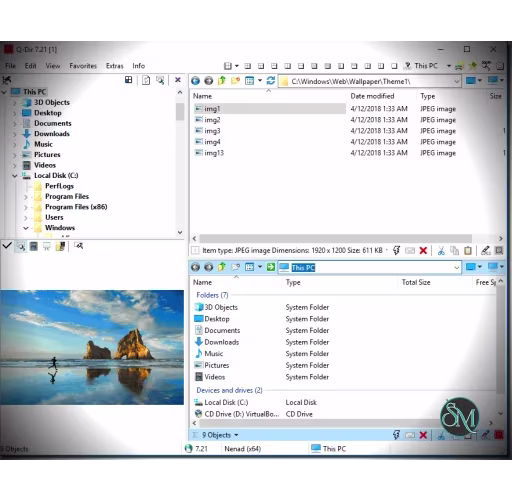This screenshot has width=512, height=500.
Task: Go up one folder in the Theme1 pane
Action: 222,81
